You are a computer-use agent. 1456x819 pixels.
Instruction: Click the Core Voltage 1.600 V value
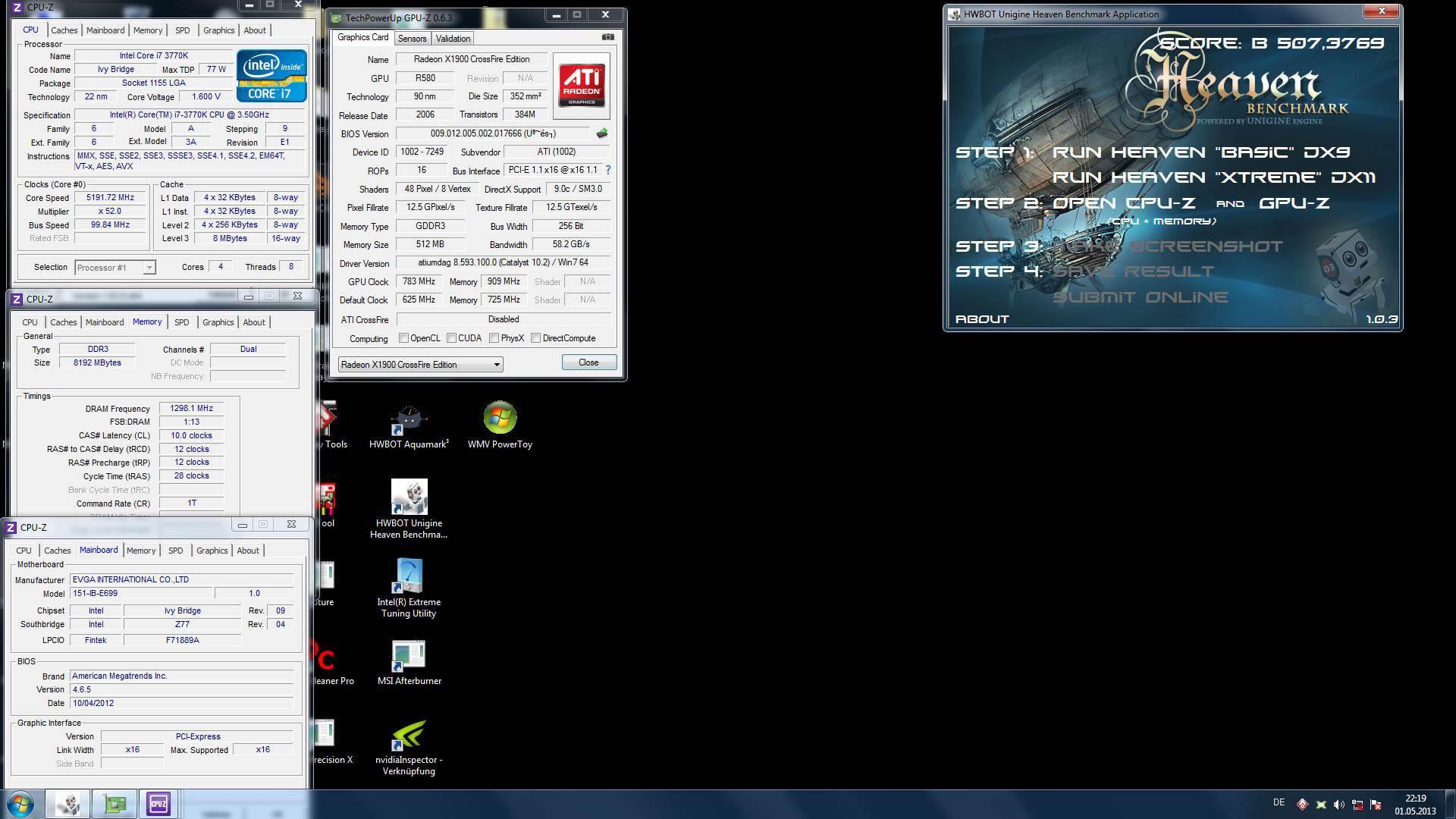coord(206,96)
